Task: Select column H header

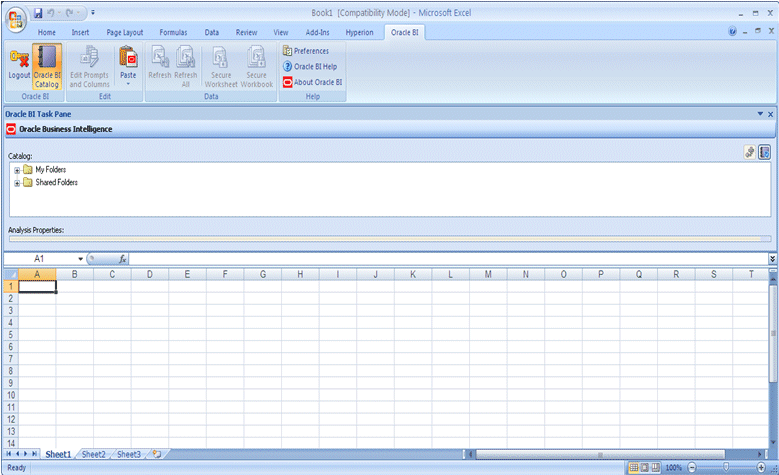Action: pyautogui.click(x=300, y=274)
